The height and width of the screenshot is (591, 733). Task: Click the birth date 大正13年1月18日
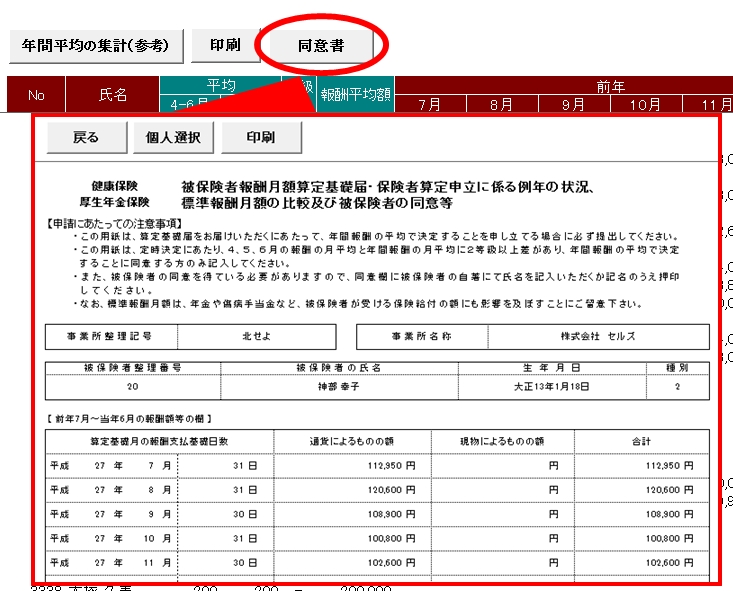552,387
